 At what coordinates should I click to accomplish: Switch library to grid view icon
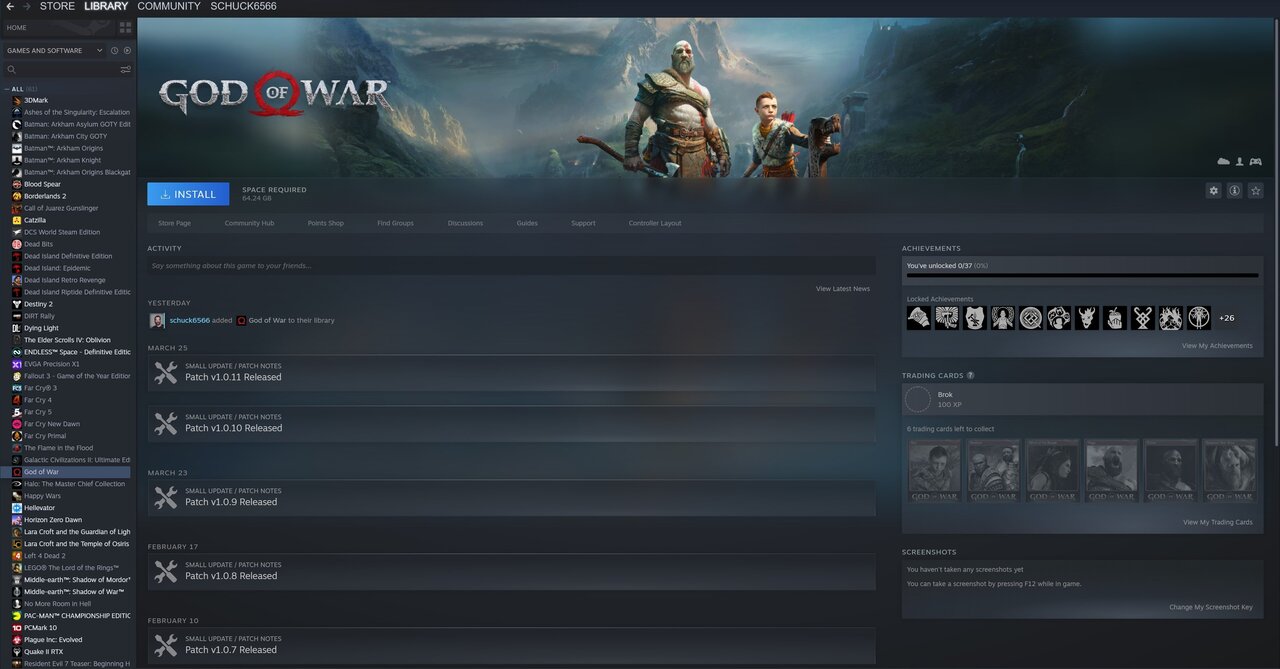click(x=124, y=28)
